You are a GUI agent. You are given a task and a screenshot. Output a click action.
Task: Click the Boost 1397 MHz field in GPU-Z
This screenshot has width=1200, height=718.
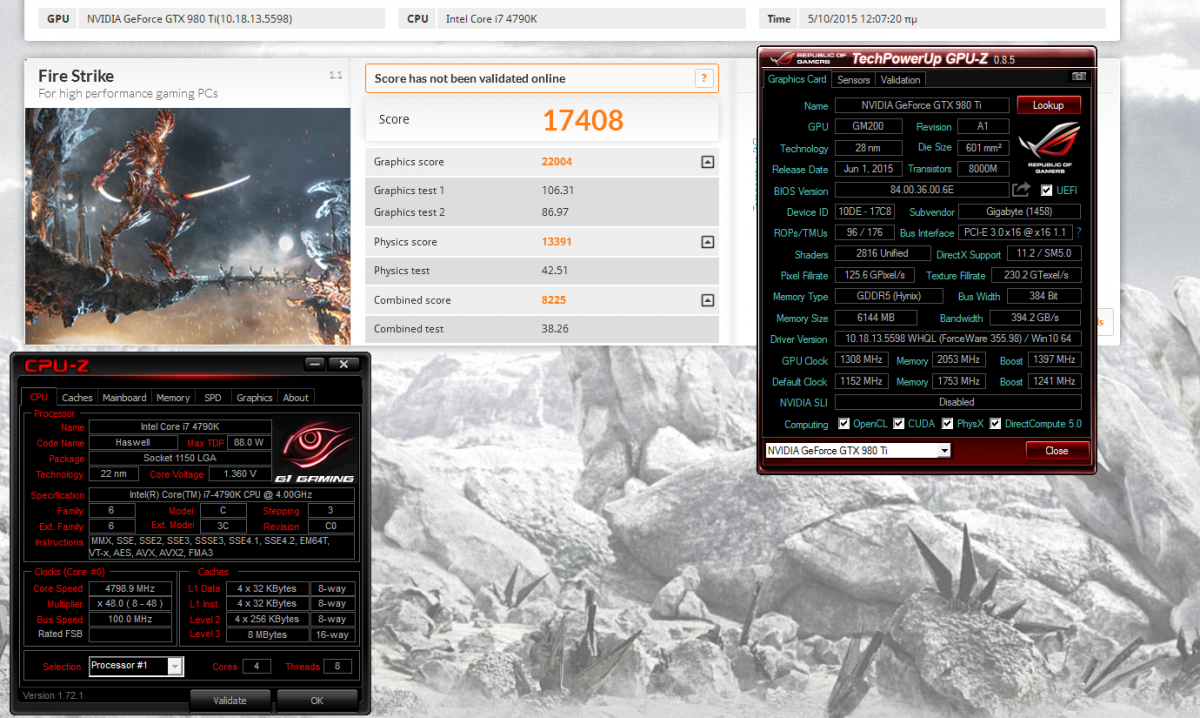pyautogui.click(x=1054, y=360)
